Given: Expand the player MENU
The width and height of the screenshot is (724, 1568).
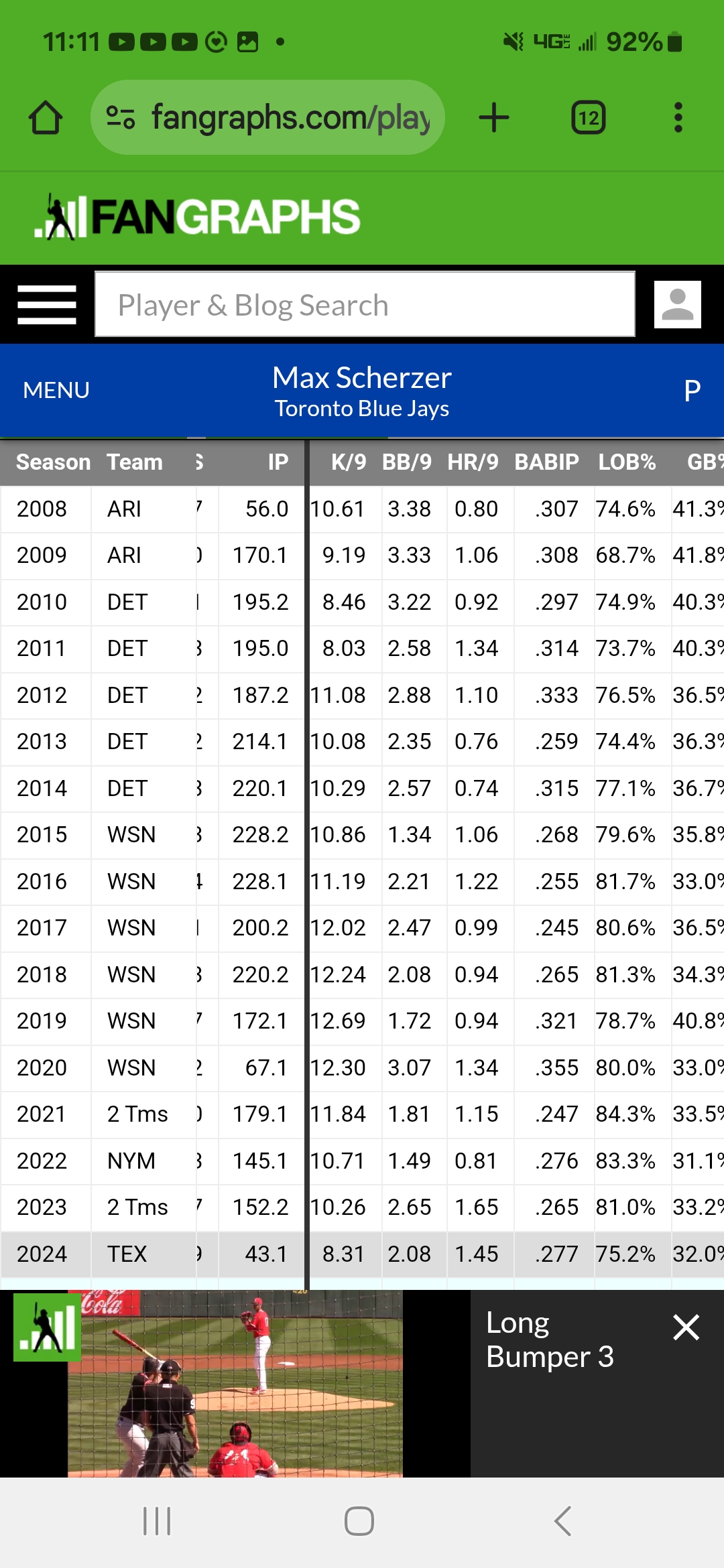Looking at the screenshot, I should (x=56, y=390).
